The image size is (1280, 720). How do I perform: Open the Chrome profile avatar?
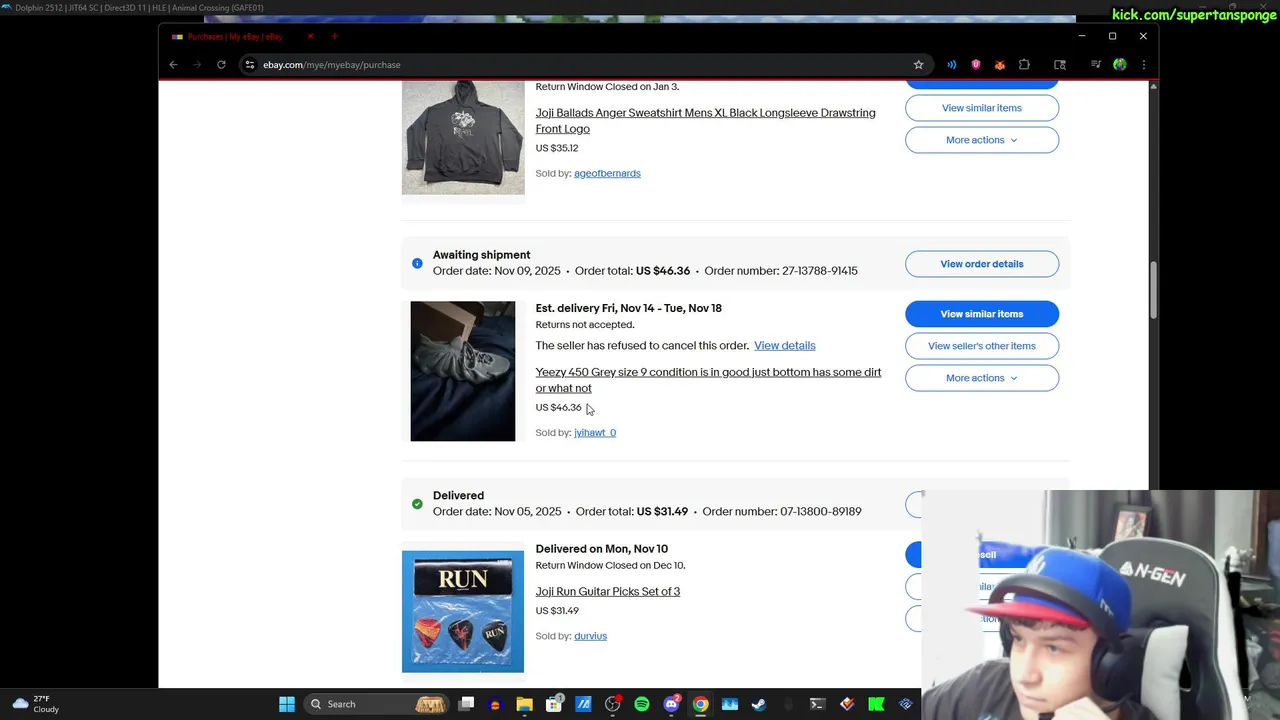(x=1120, y=65)
